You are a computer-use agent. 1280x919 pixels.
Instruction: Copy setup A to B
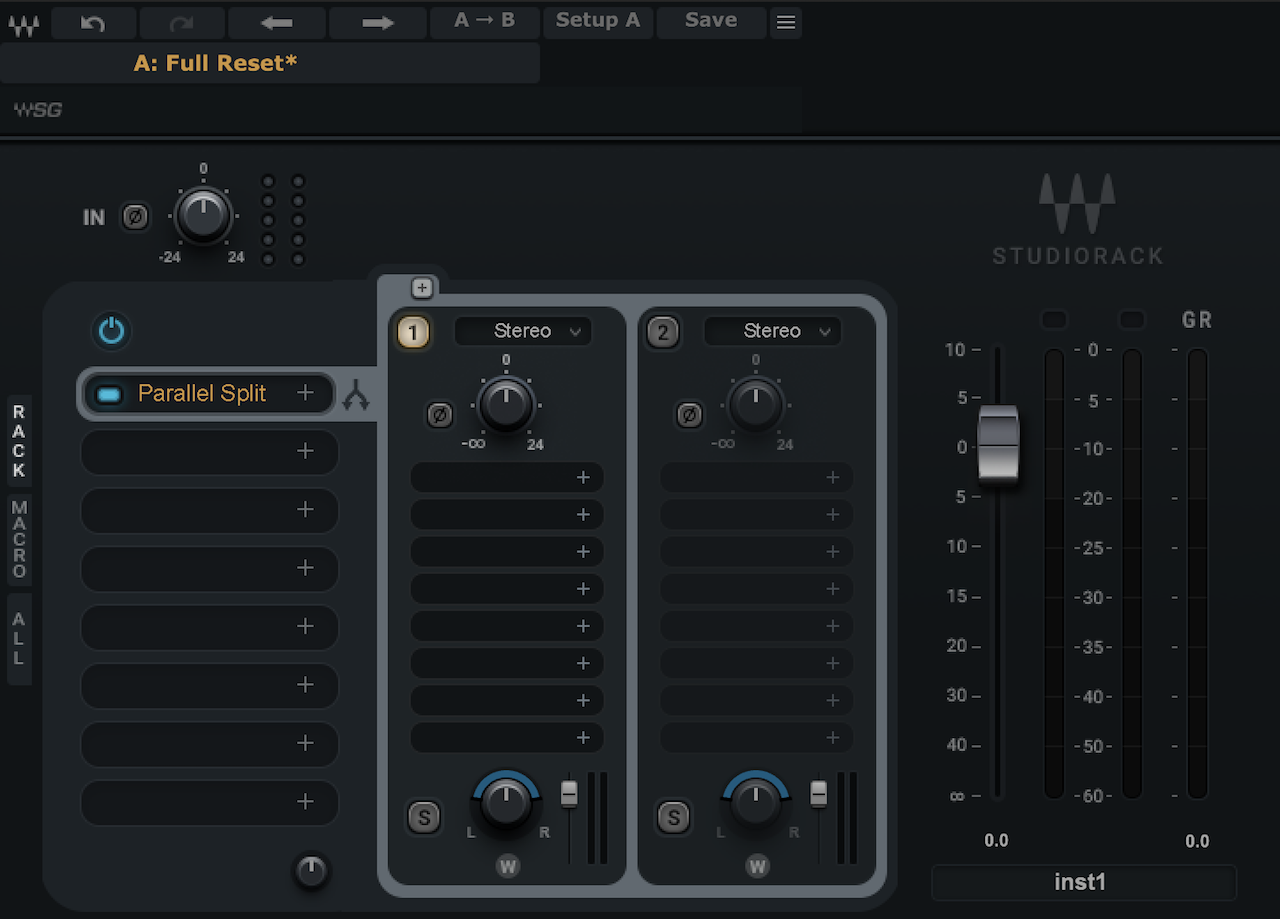[x=485, y=22]
